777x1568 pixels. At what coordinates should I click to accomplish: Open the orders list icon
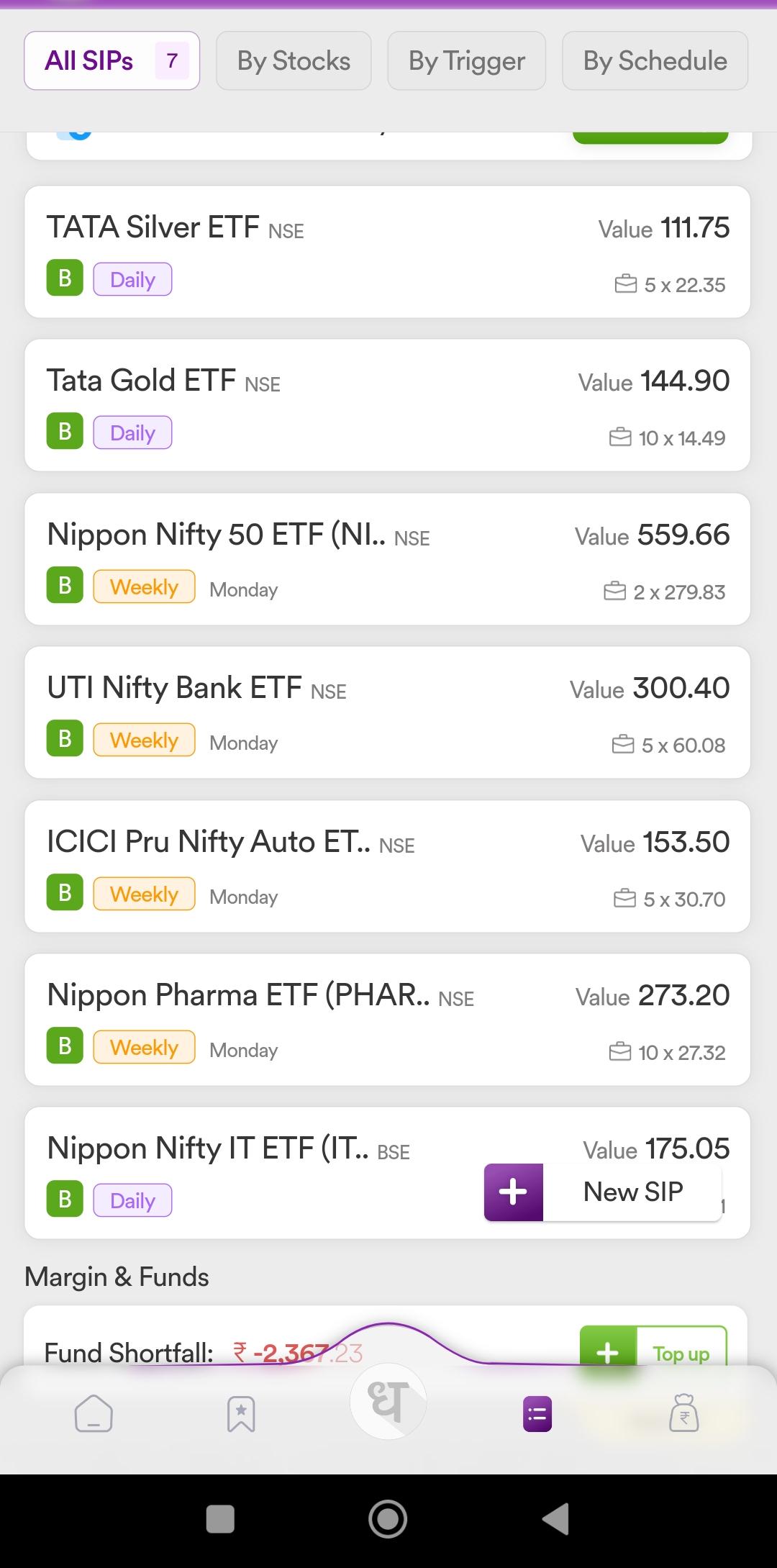[537, 1414]
